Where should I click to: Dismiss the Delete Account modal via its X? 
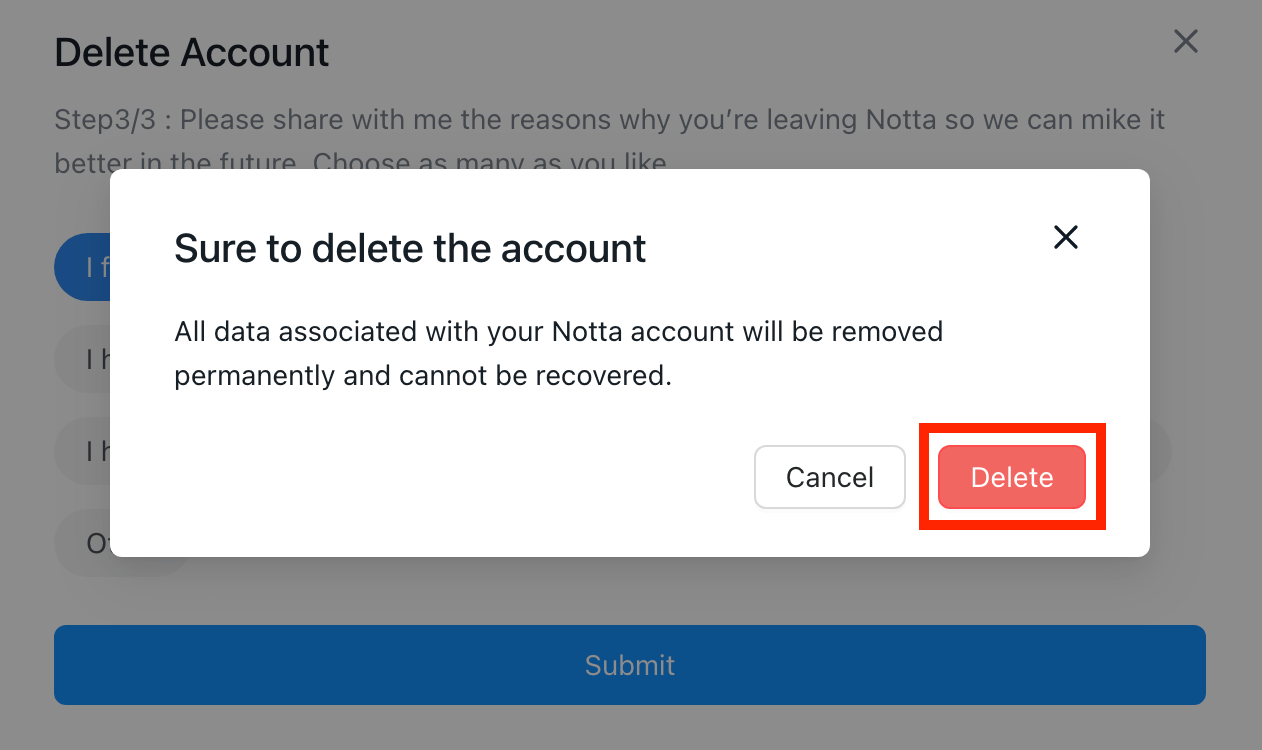pos(1185,41)
